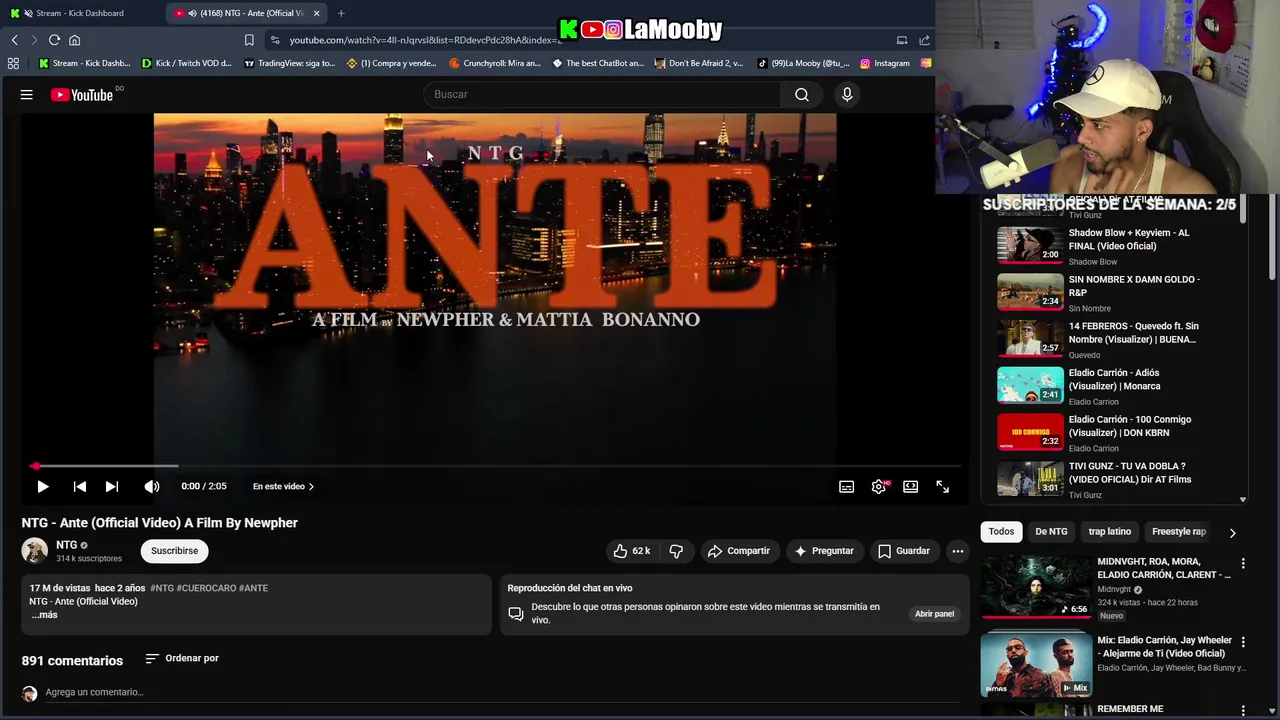Enter full screen mode

[x=942, y=486]
